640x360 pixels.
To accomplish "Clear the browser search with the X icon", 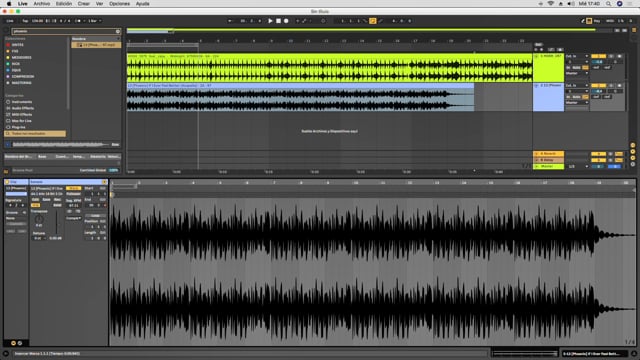I will [x=118, y=31].
